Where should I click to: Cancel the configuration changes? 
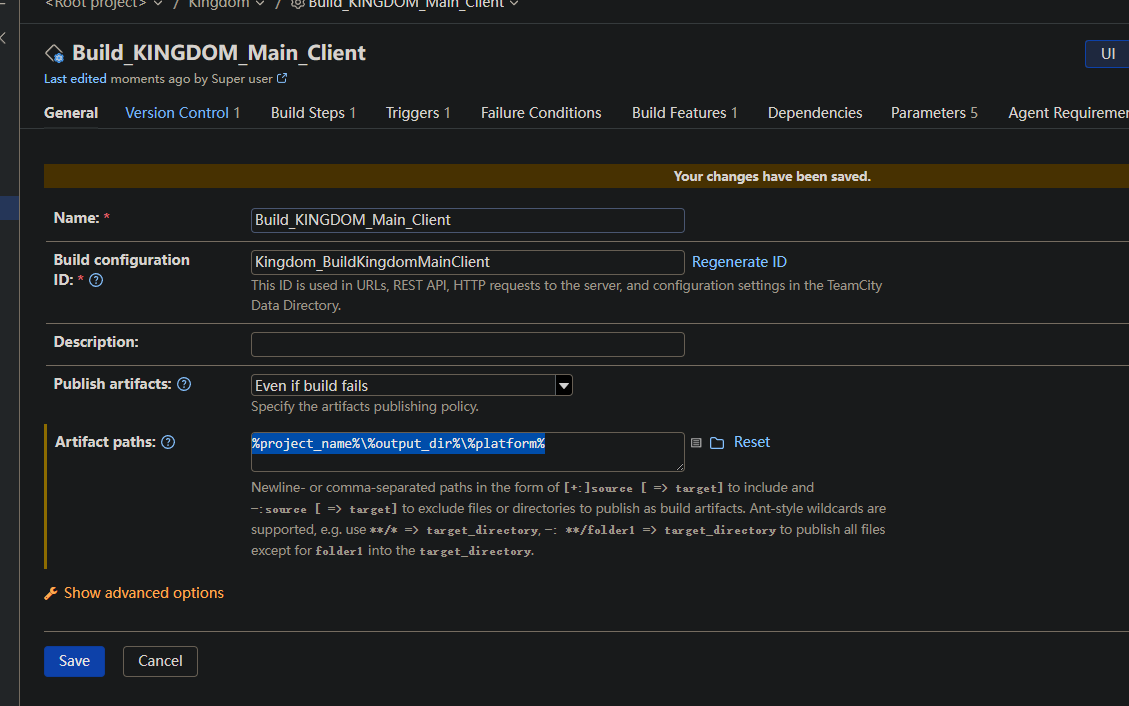click(x=160, y=661)
